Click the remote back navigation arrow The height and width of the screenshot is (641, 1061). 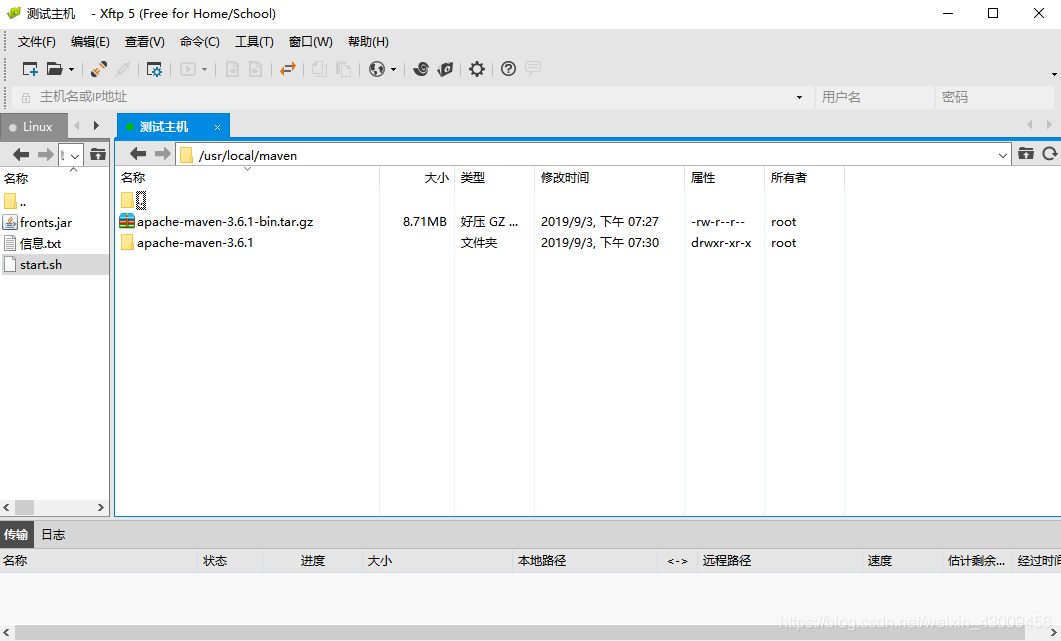coord(137,154)
